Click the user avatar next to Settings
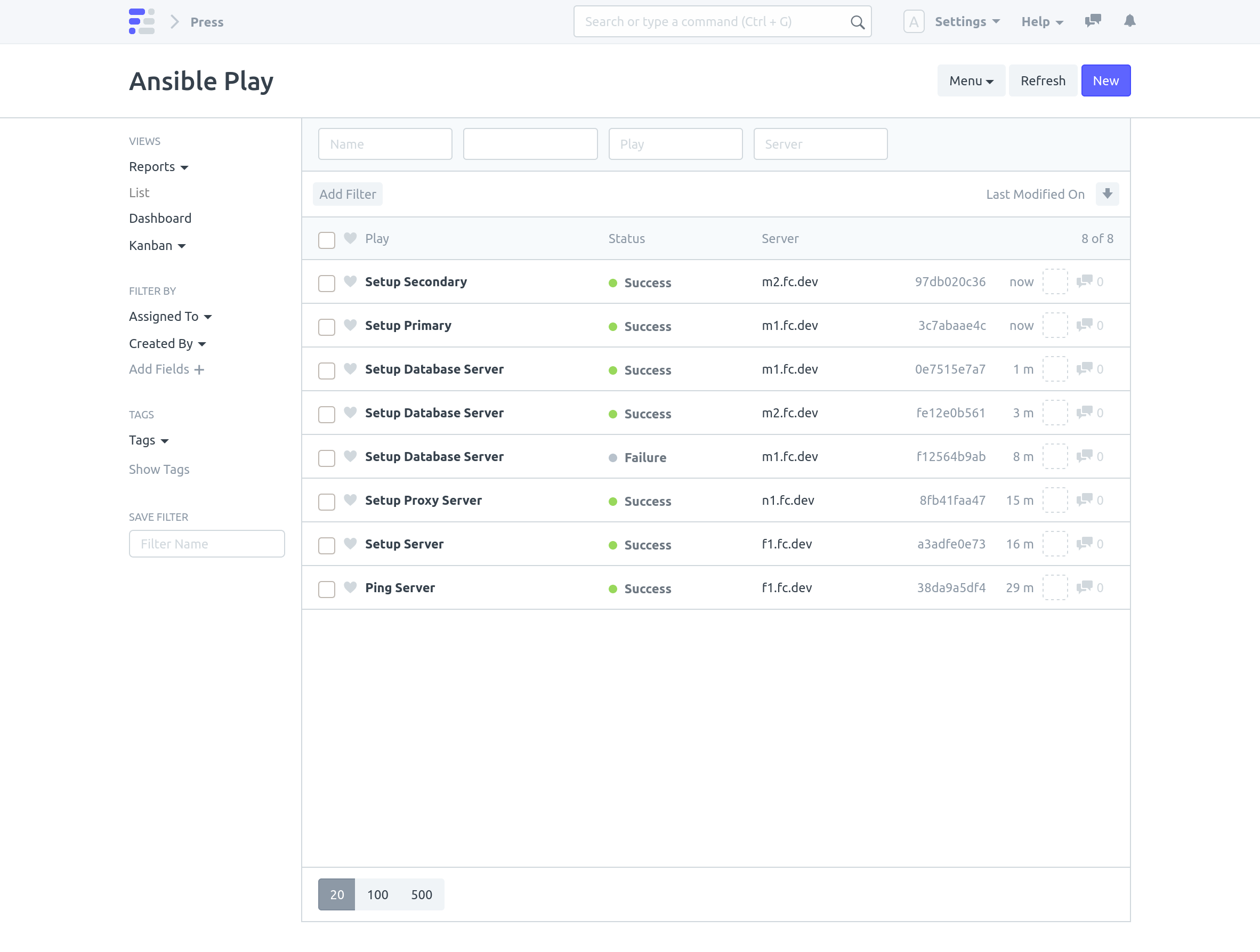Screen dimensions: 1260x952 tap(914, 21)
